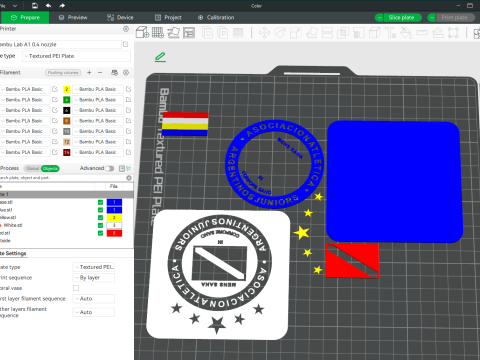Switch to the Prepare tab

(25, 18)
